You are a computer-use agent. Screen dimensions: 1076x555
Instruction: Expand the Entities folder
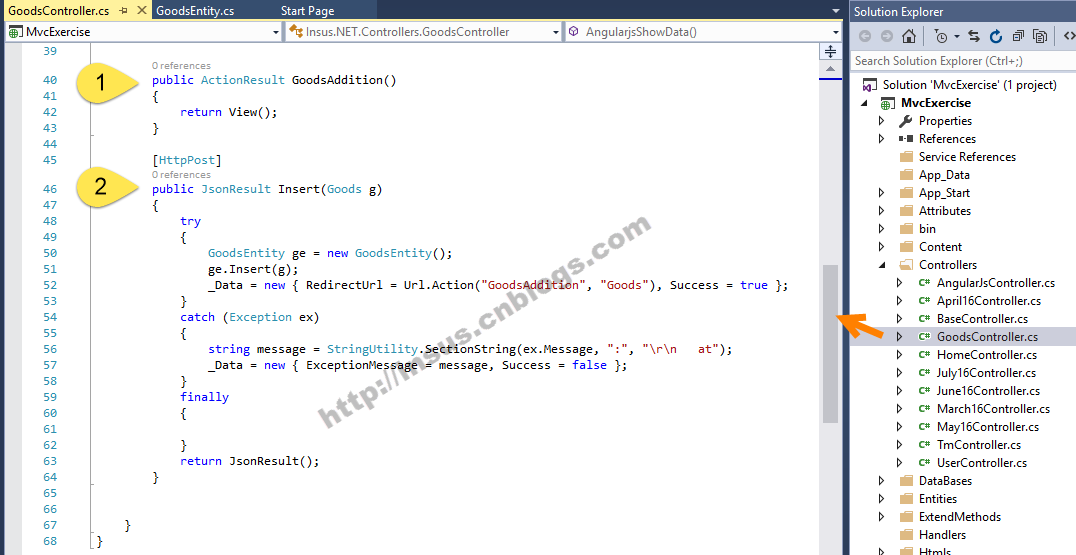pos(882,499)
